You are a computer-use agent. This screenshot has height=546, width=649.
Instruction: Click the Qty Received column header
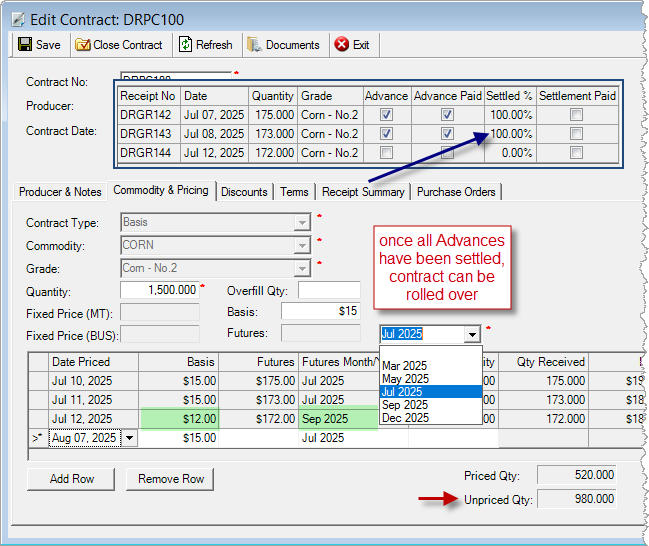pos(543,362)
